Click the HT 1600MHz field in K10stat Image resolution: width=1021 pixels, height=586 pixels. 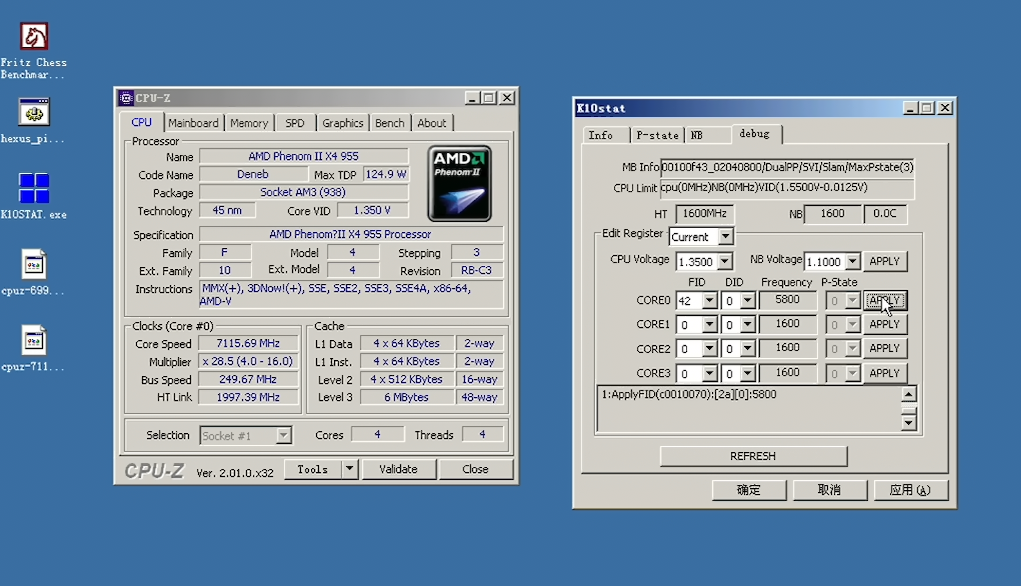click(705, 214)
